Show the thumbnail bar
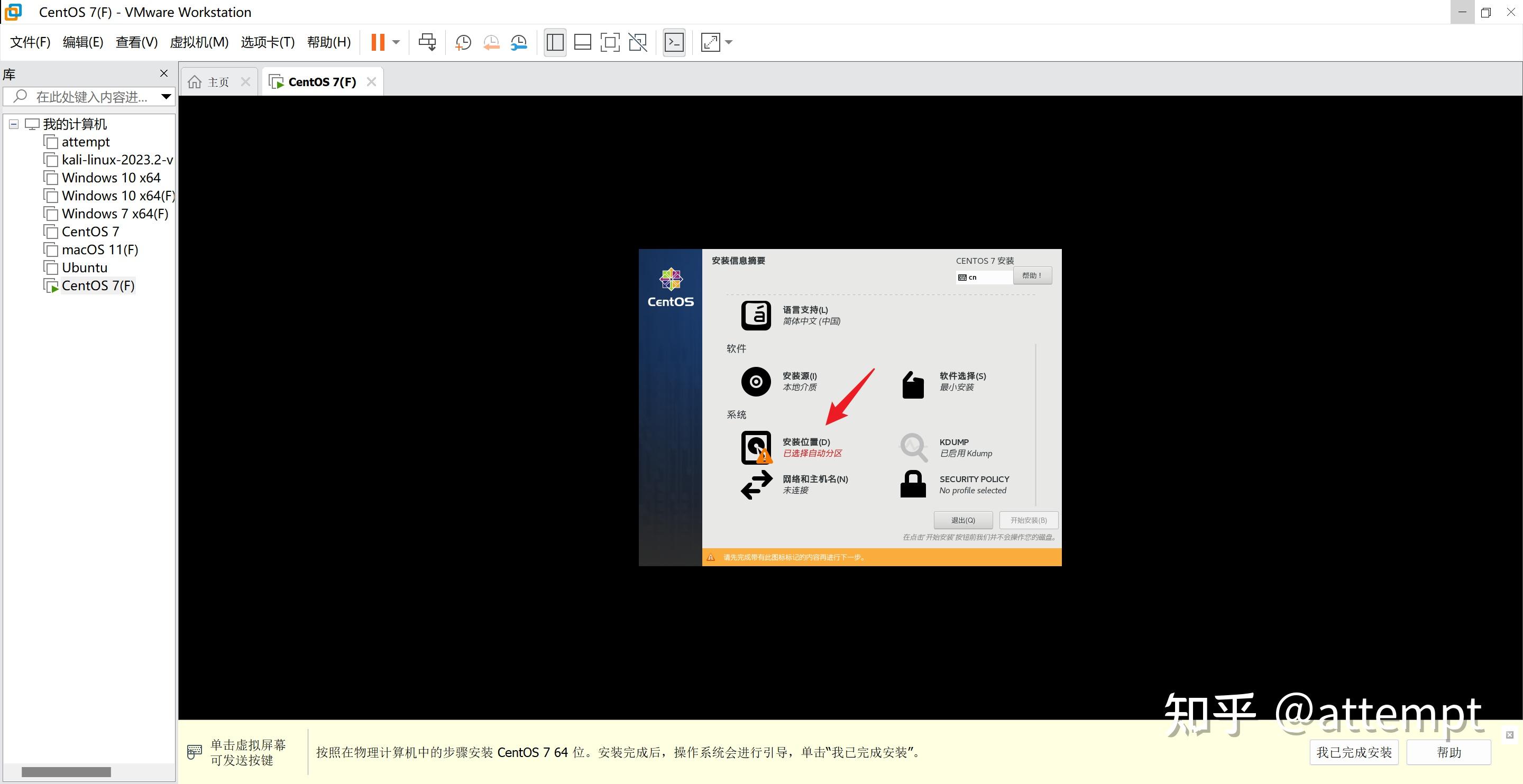This screenshot has height=784, width=1523. (582, 42)
